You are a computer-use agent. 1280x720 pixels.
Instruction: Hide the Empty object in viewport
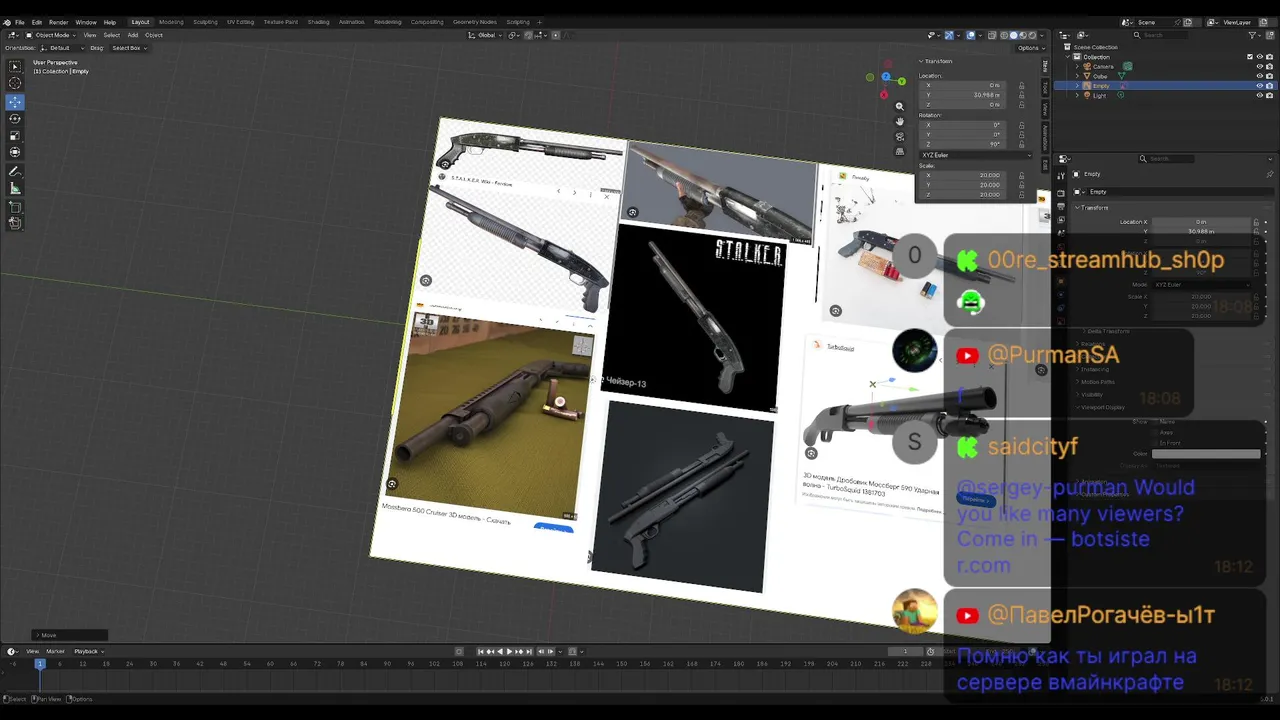pos(1259,86)
